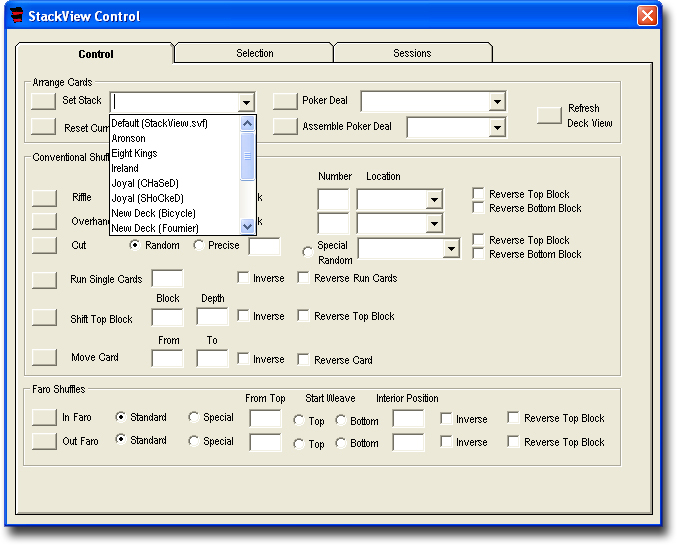Enable Inverse for In Faro

[446, 418]
